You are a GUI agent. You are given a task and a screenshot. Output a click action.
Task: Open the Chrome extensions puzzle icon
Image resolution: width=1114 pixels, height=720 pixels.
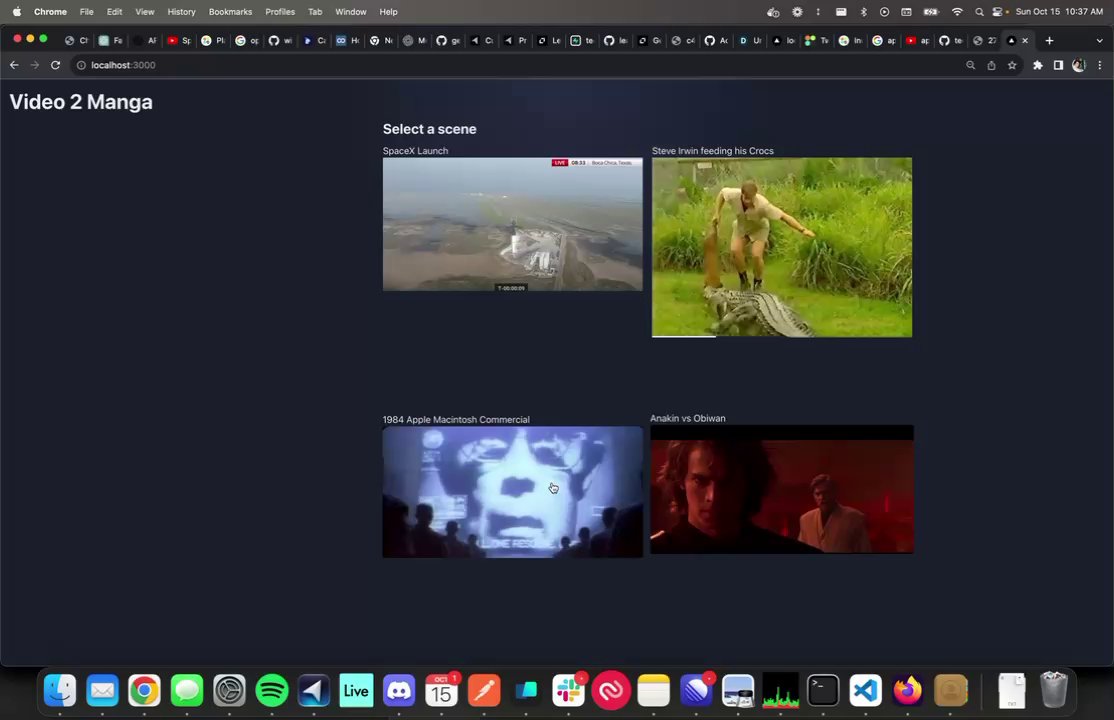click(1037, 65)
